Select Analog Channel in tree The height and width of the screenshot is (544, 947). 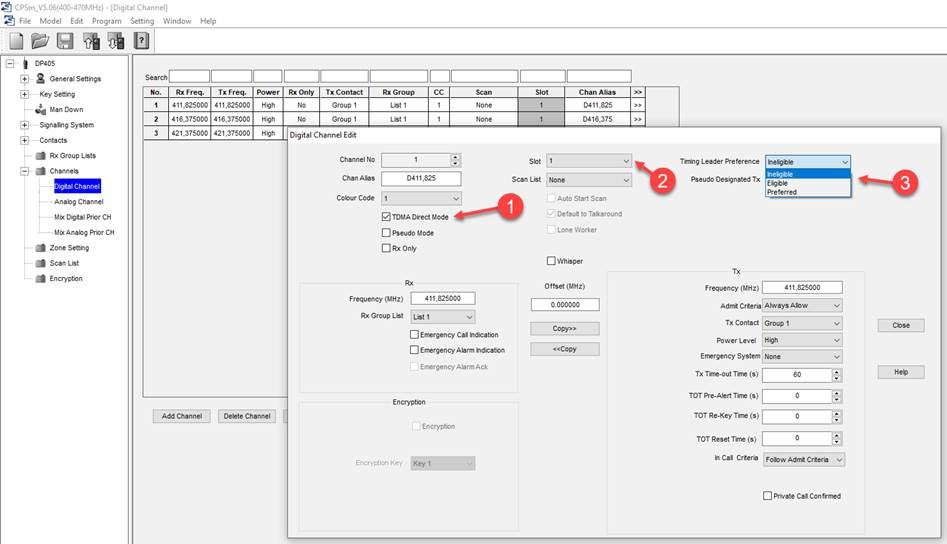79,202
